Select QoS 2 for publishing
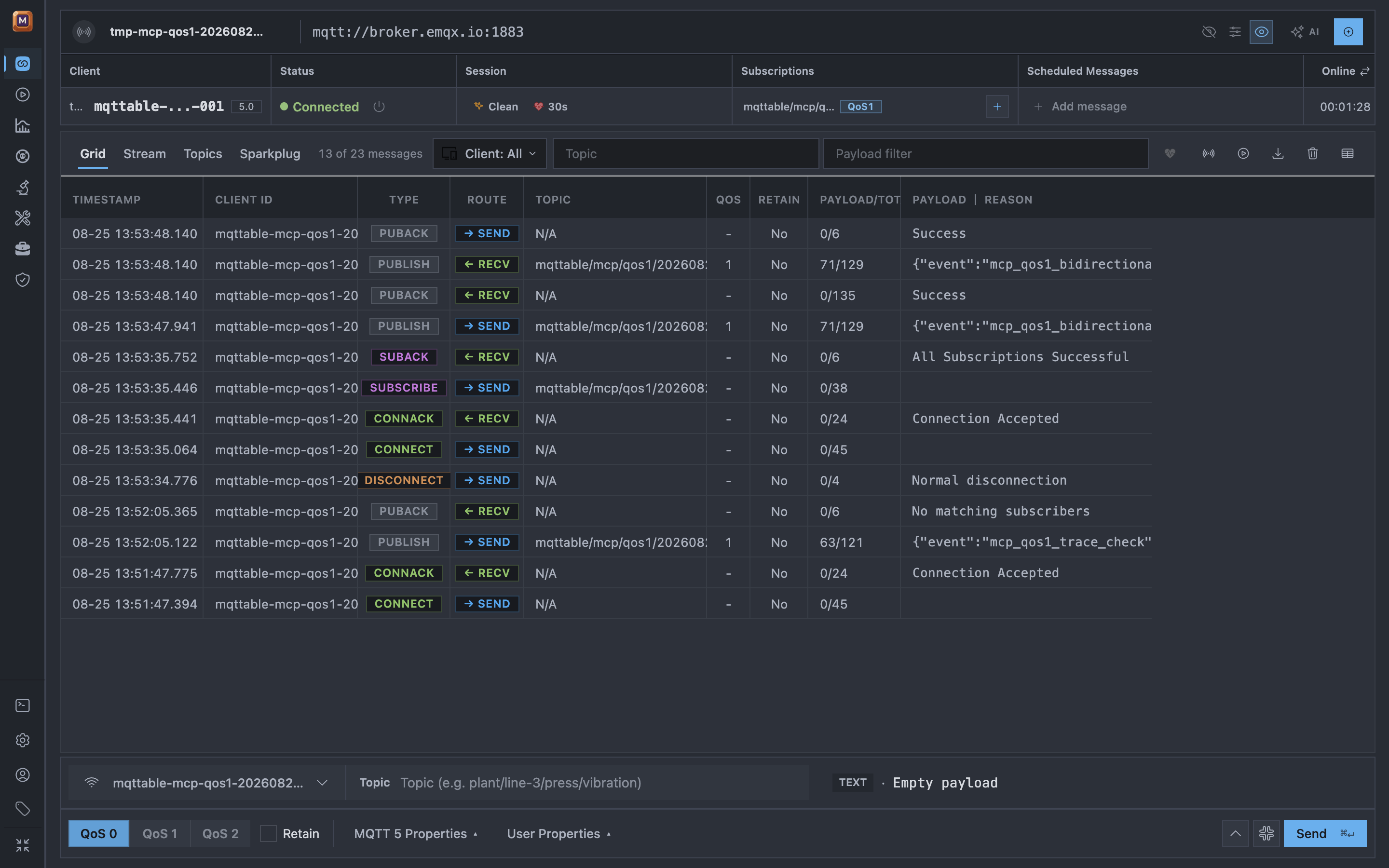Viewport: 1389px width, 868px height. pyautogui.click(x=220, y=834)
